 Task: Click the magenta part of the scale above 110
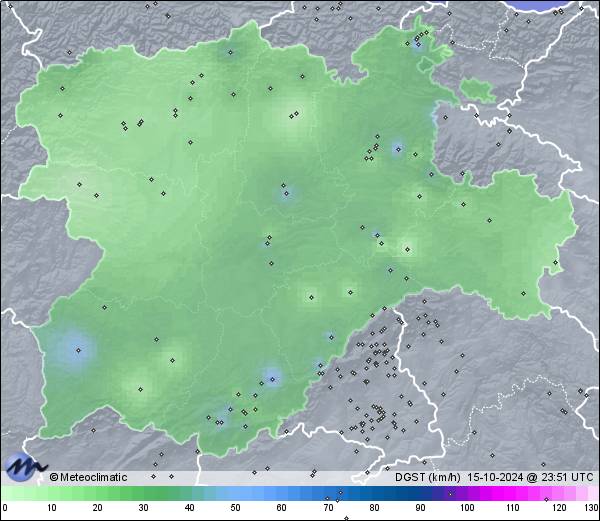pos(513,493)
